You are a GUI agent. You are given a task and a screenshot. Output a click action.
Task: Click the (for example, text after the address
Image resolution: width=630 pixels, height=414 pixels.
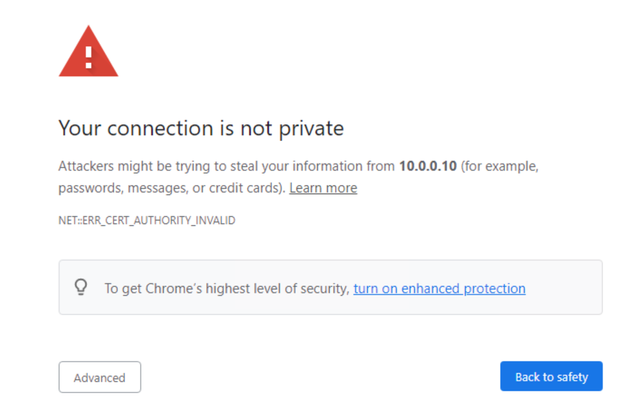[x=499, y=166]
